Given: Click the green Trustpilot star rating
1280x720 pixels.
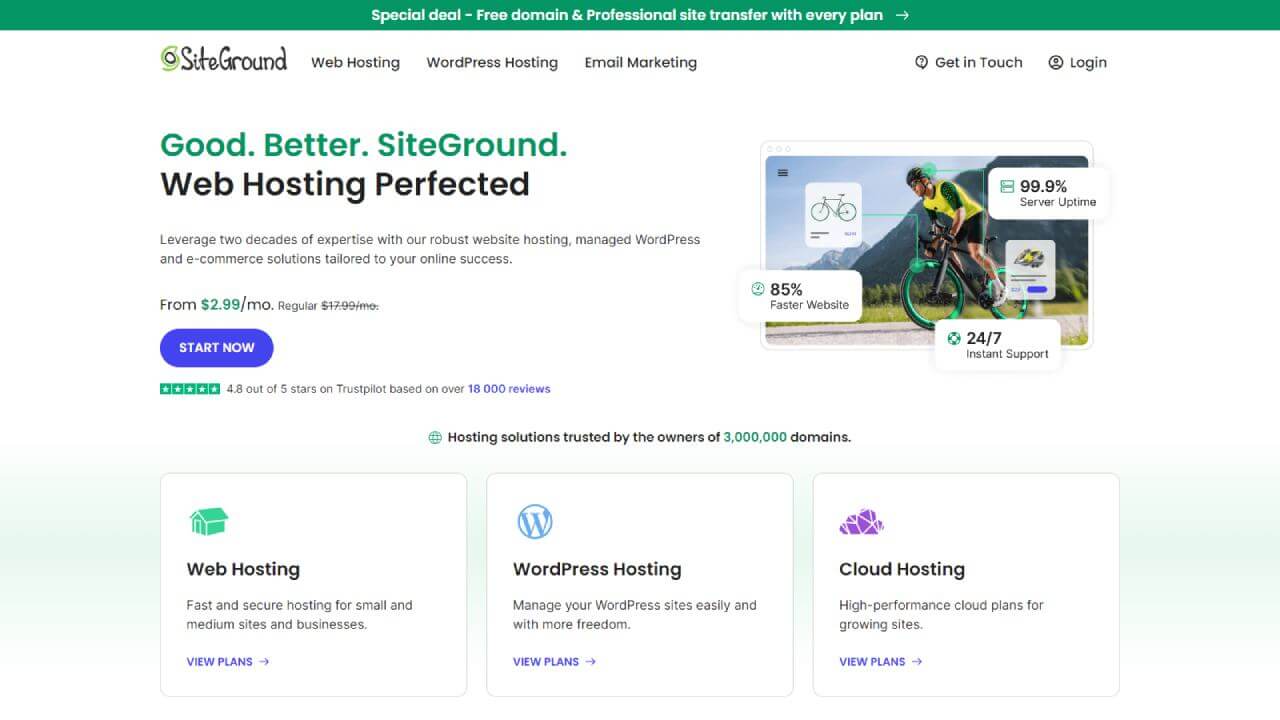Looking at the screenshot, I should [x=190, y=389].
